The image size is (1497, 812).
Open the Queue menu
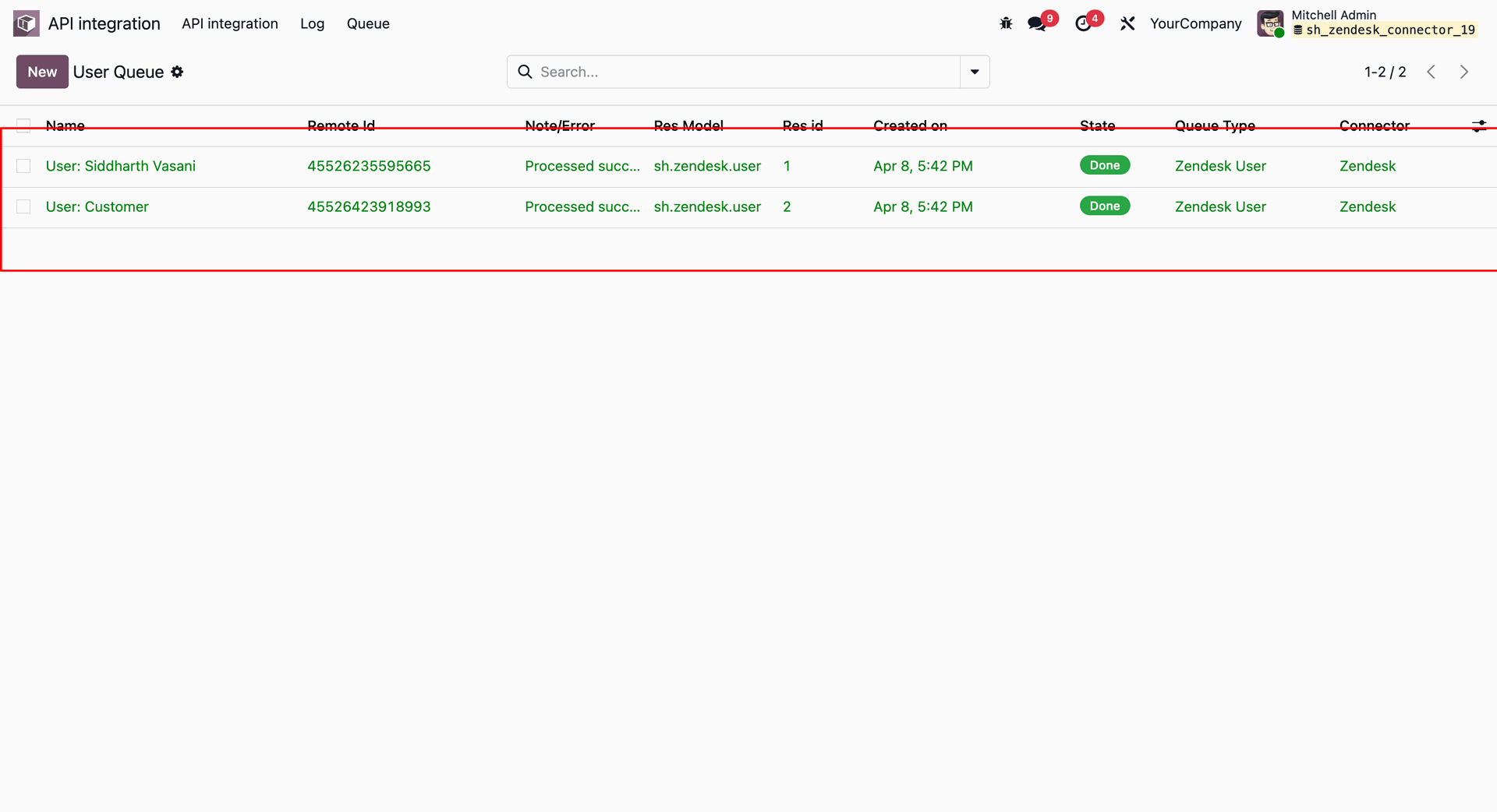[368, 23]
